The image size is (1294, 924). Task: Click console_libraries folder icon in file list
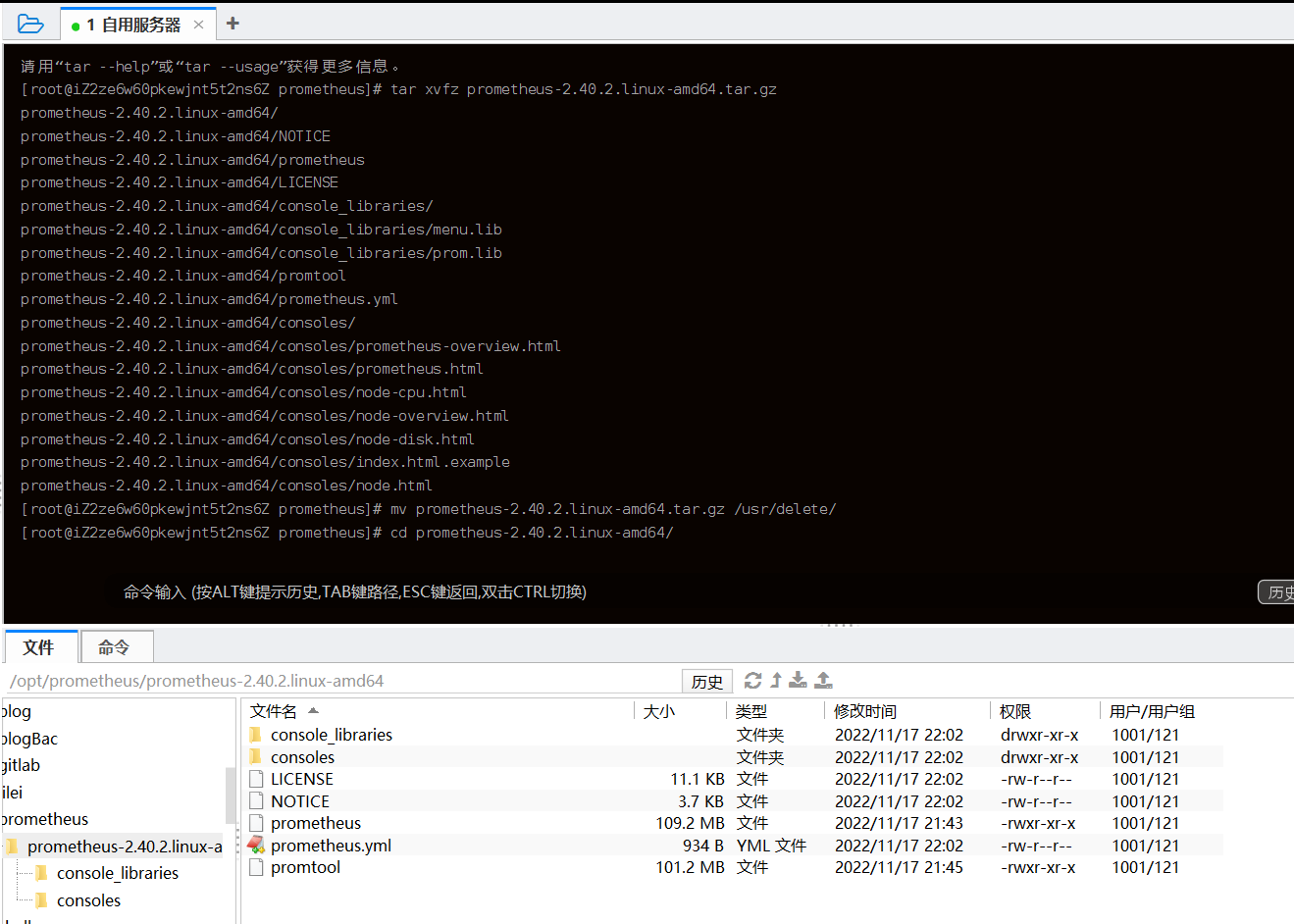(256, 735)
